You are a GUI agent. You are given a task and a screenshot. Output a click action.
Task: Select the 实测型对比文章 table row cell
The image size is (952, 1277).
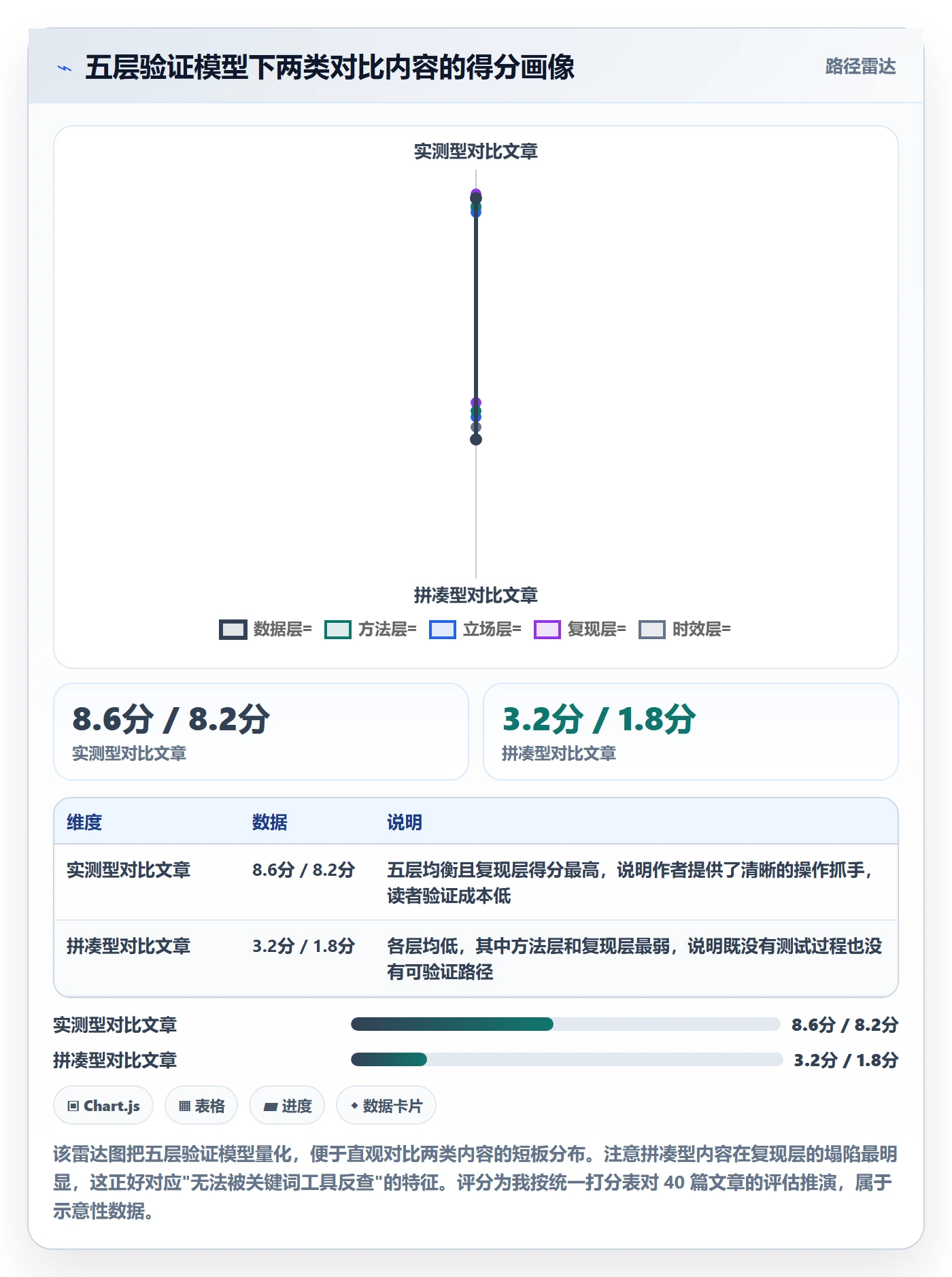click(x=129, y=870)
